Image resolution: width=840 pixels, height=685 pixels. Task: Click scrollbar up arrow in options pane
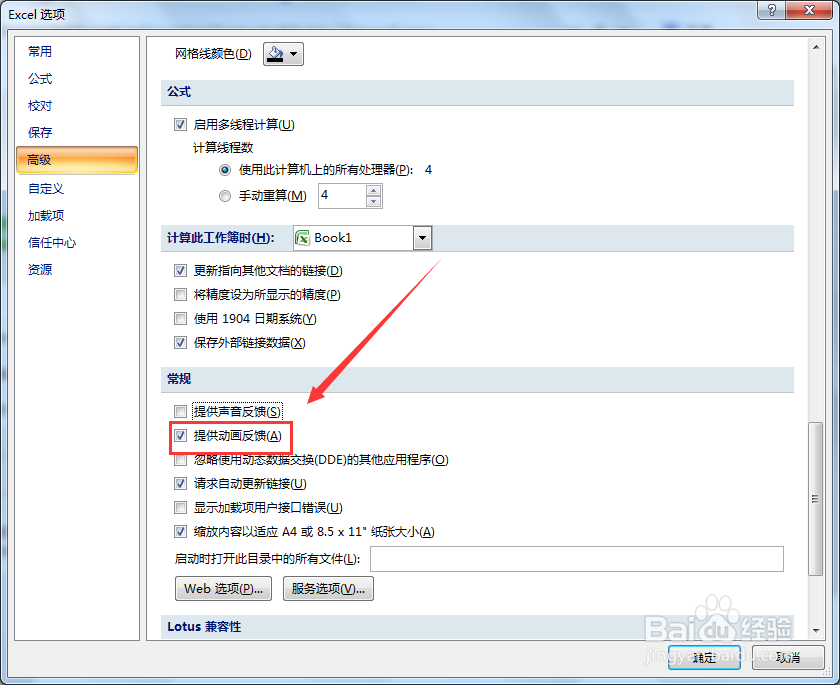815,47
